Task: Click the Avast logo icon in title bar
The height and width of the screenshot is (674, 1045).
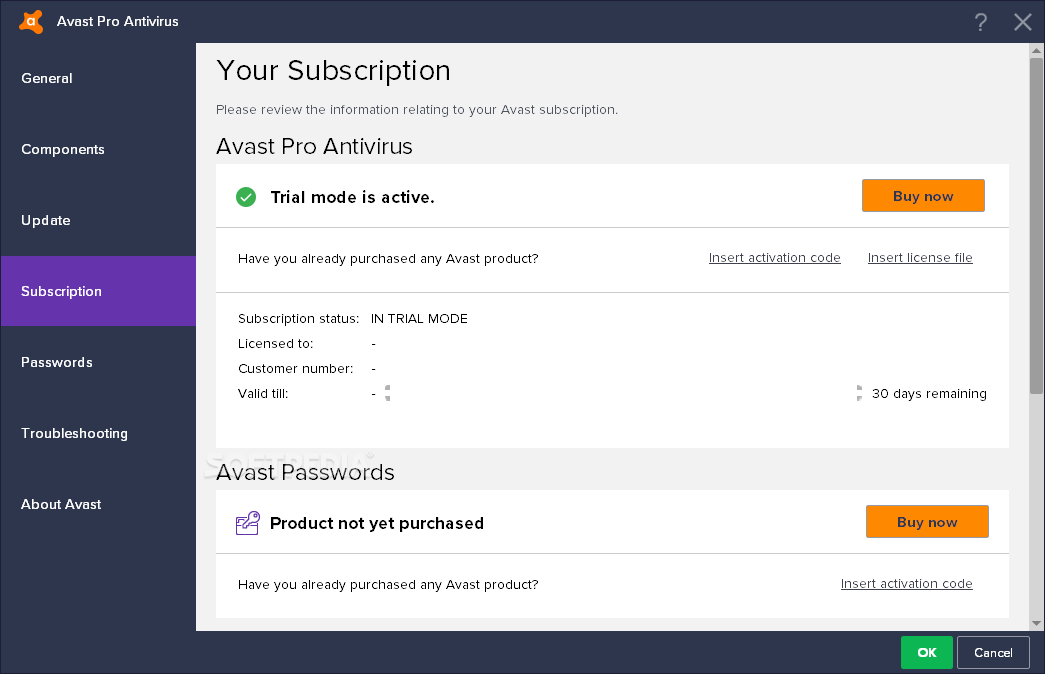Action: pyautogui.click(x=31, y=21)
